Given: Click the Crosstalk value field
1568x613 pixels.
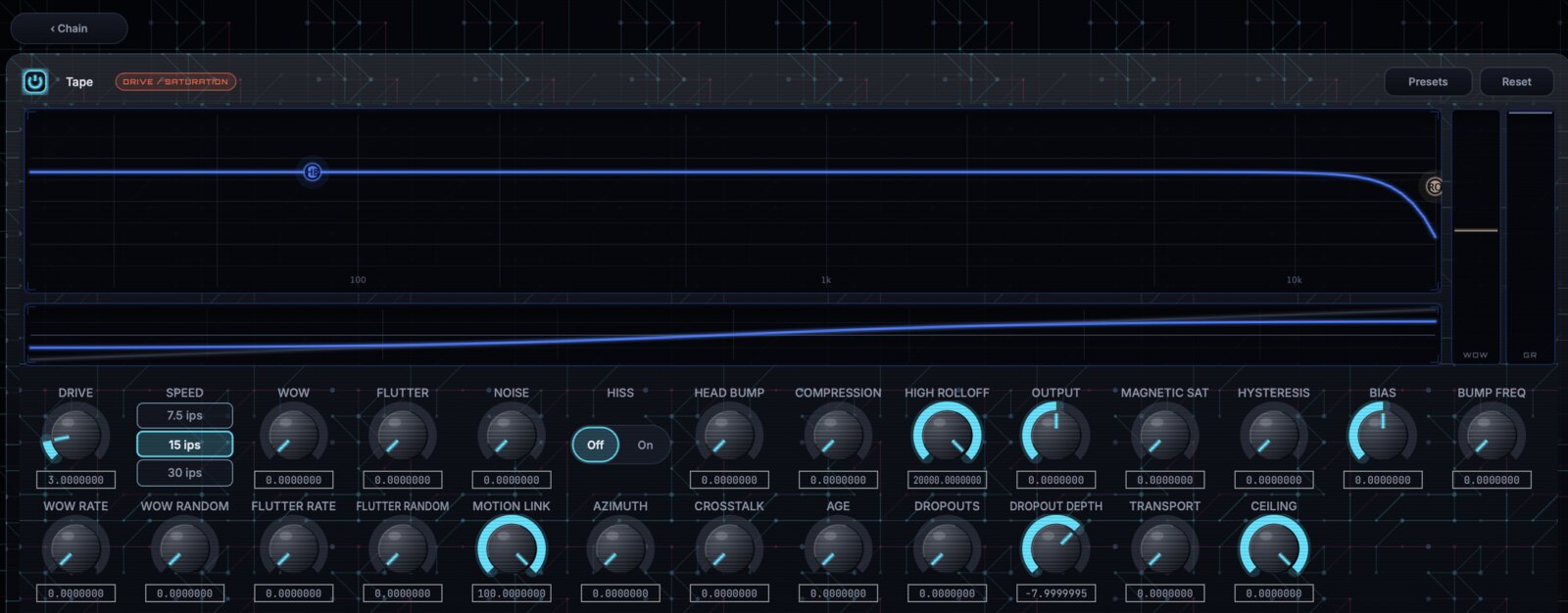Looking at the screenshot, I should point(728,593).
